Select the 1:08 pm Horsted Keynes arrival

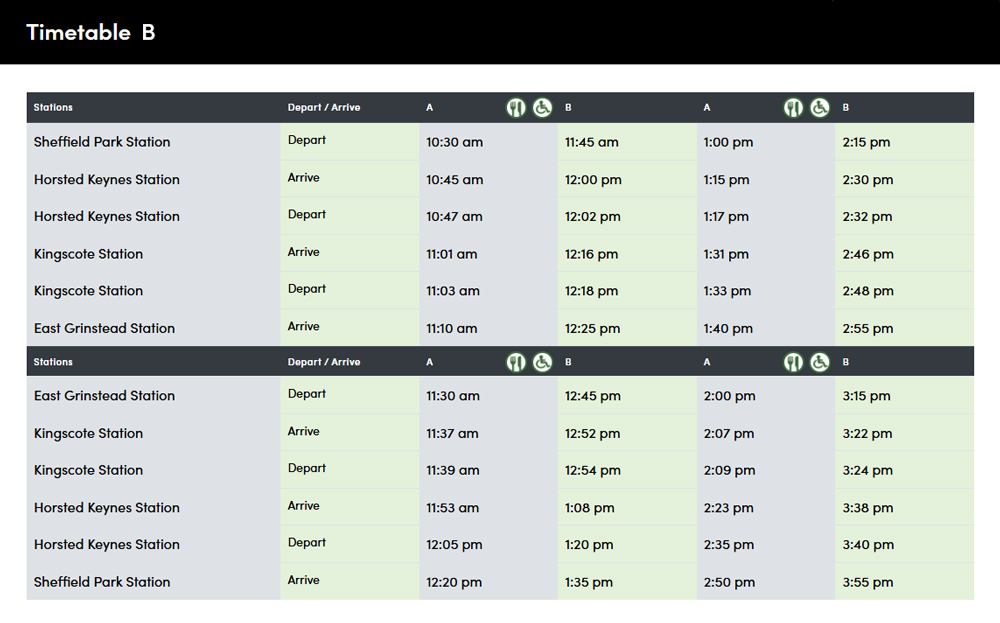pyautogui.click(x=589, y=508)
